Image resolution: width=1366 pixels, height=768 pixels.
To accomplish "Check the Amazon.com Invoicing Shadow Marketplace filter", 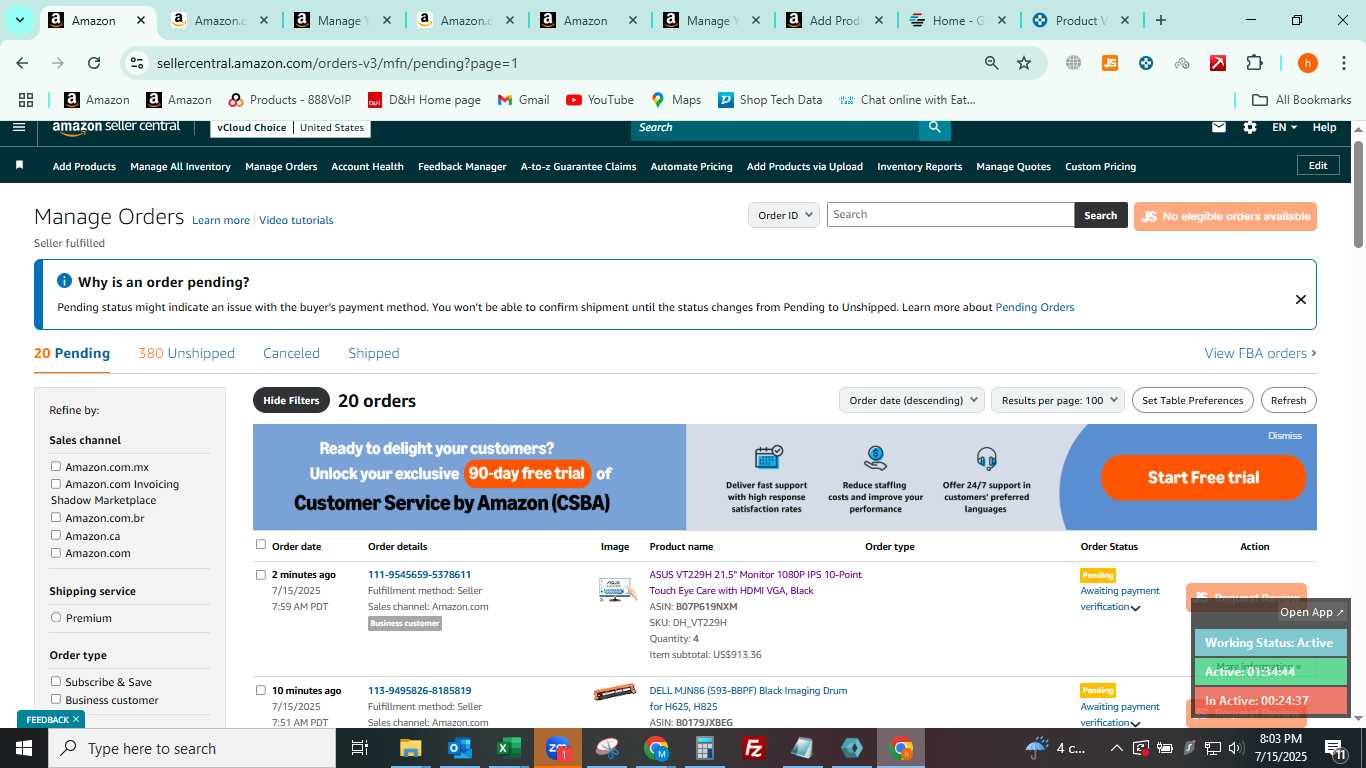I will click(56, 483).
